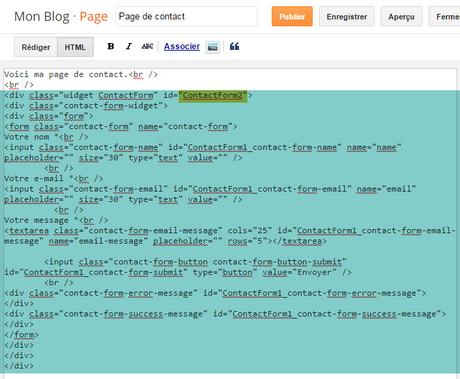Open the 'Mon Blog' title link
Viewport: 460px width, 379px height.
point(42,16)
